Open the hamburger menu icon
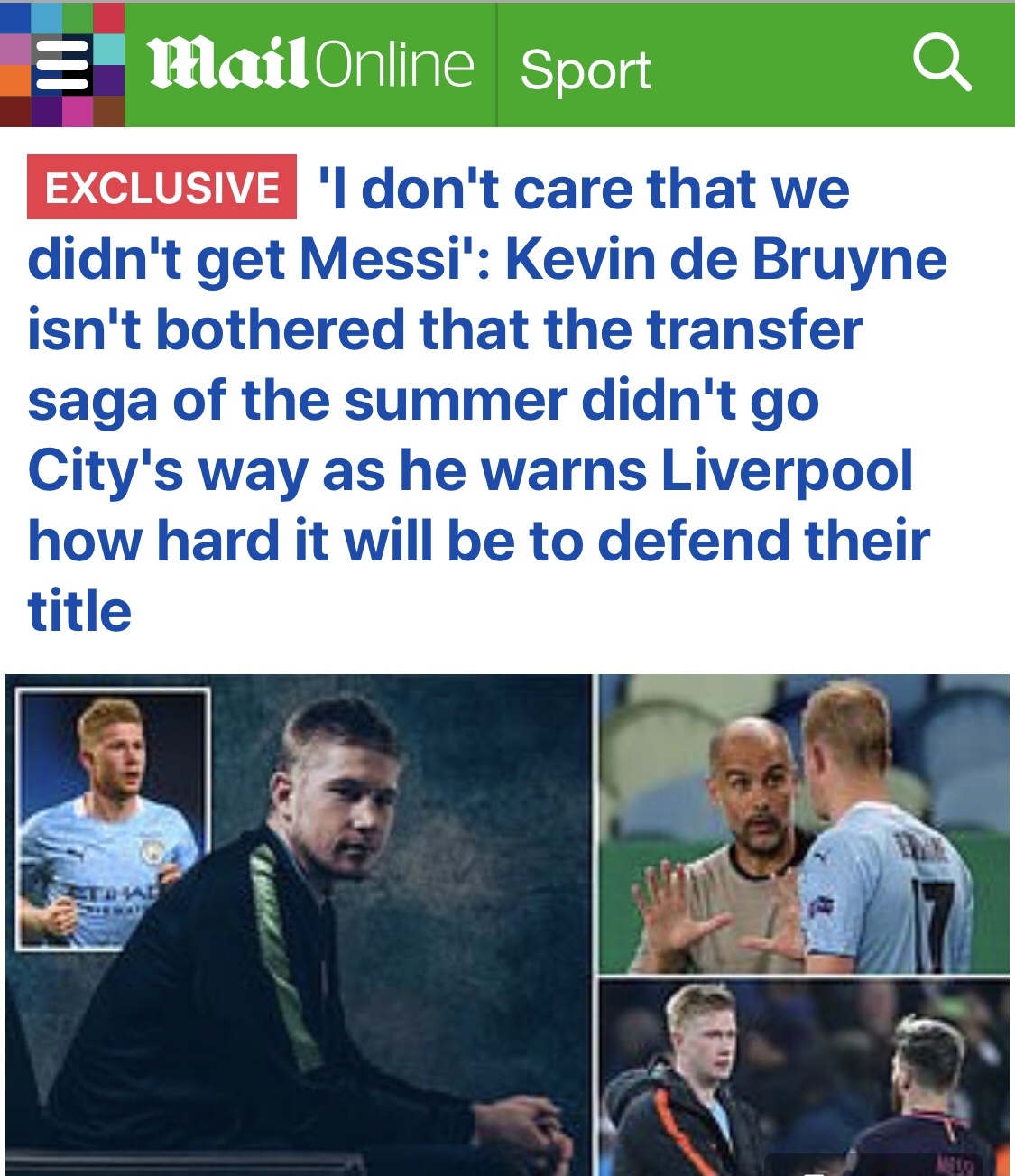Viewport: 1015px width, 1176px height. [62, 65]
